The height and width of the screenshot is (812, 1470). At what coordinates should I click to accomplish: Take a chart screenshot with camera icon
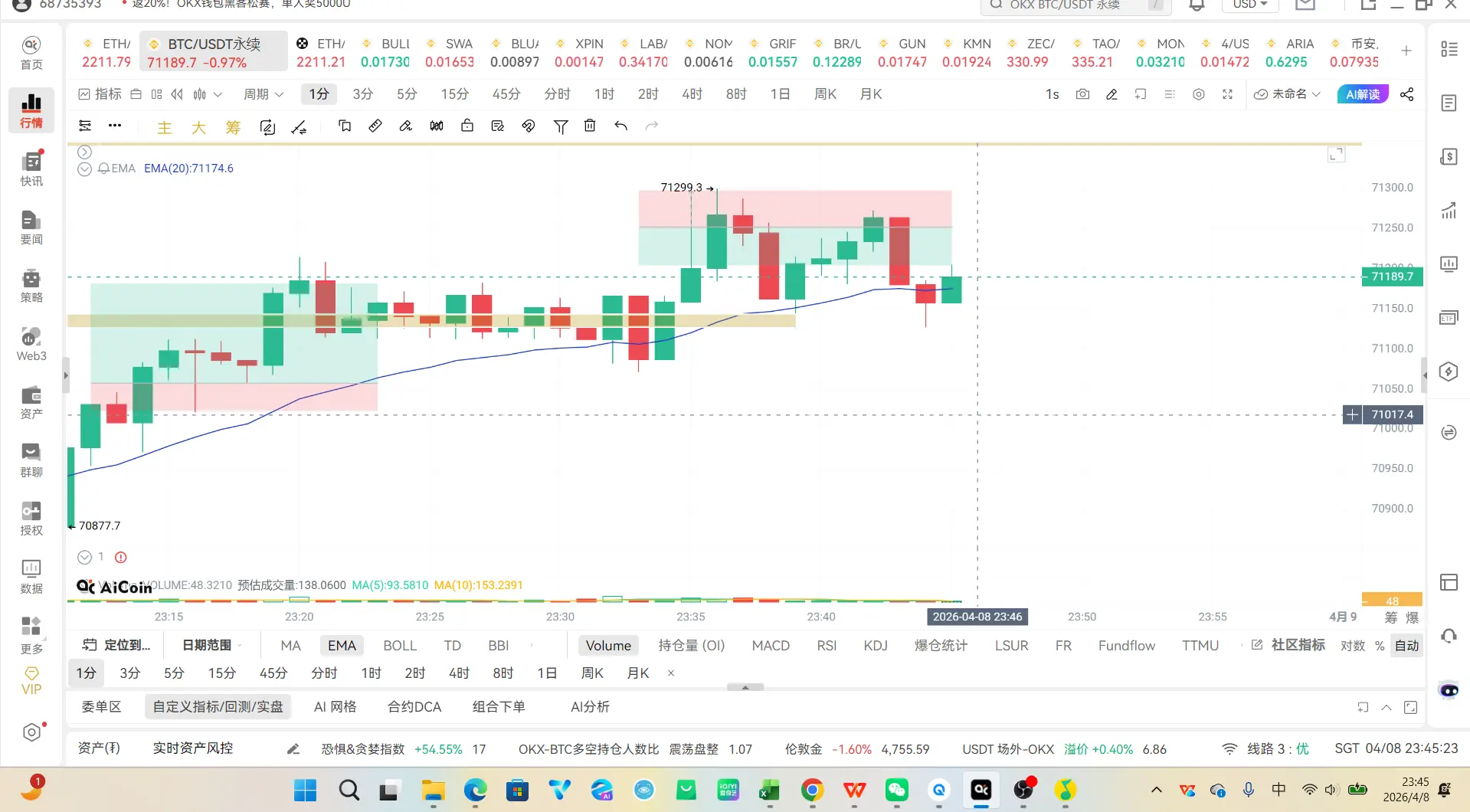1082,94
